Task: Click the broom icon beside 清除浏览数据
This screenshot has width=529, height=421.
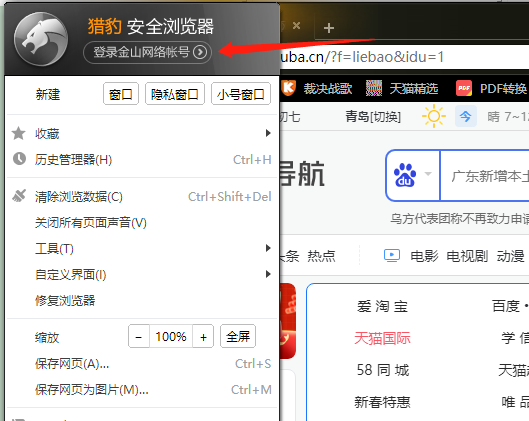Action: click(x=19, y=196)
